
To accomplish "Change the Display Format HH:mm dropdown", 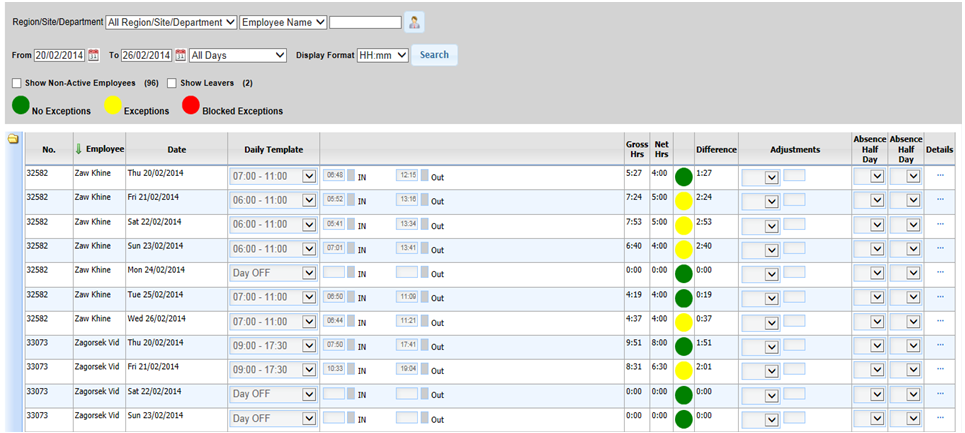I will point(383,55).
